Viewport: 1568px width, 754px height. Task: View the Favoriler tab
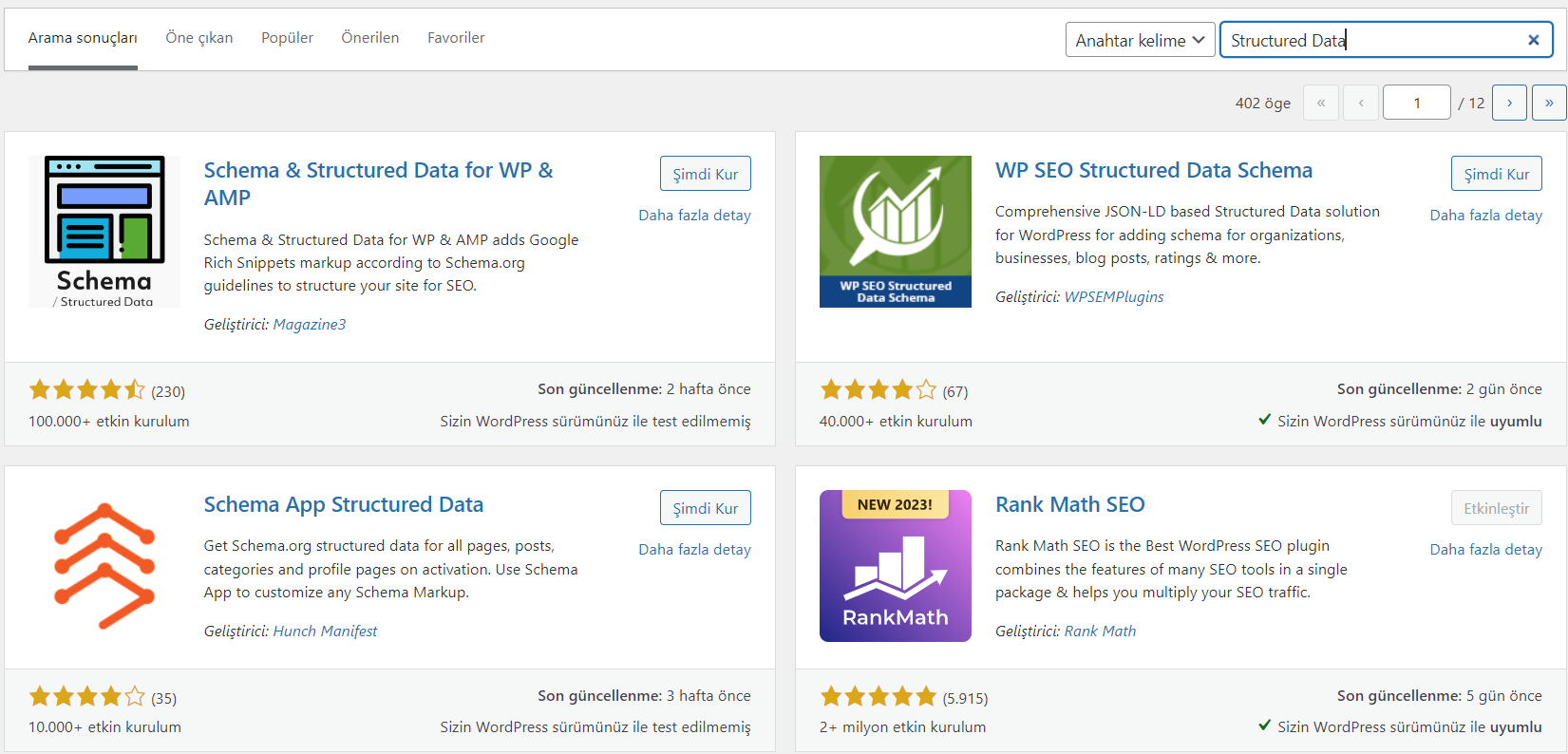[x=456, y=38]
